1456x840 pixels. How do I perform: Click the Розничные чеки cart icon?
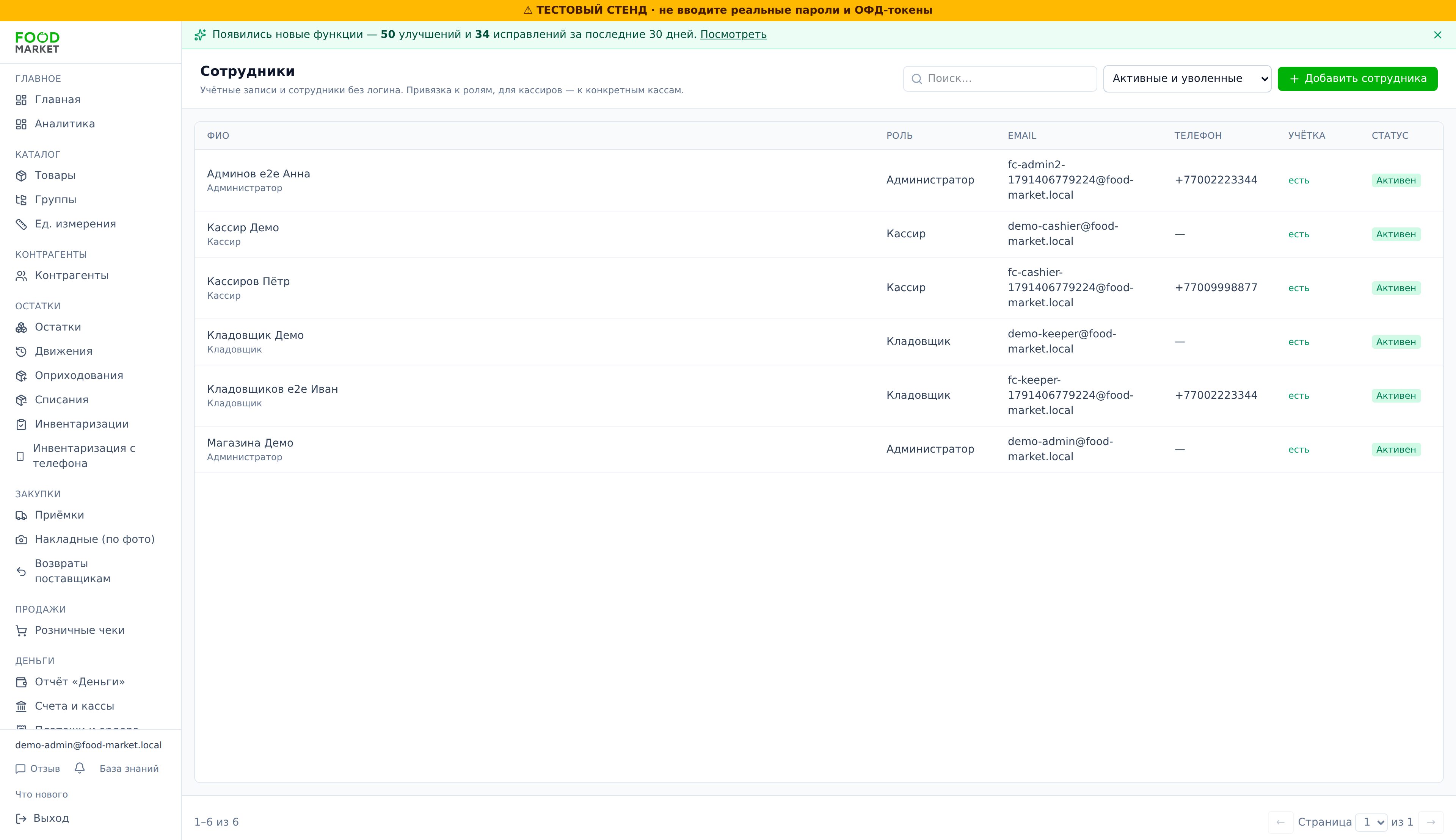tap(21, 631)
